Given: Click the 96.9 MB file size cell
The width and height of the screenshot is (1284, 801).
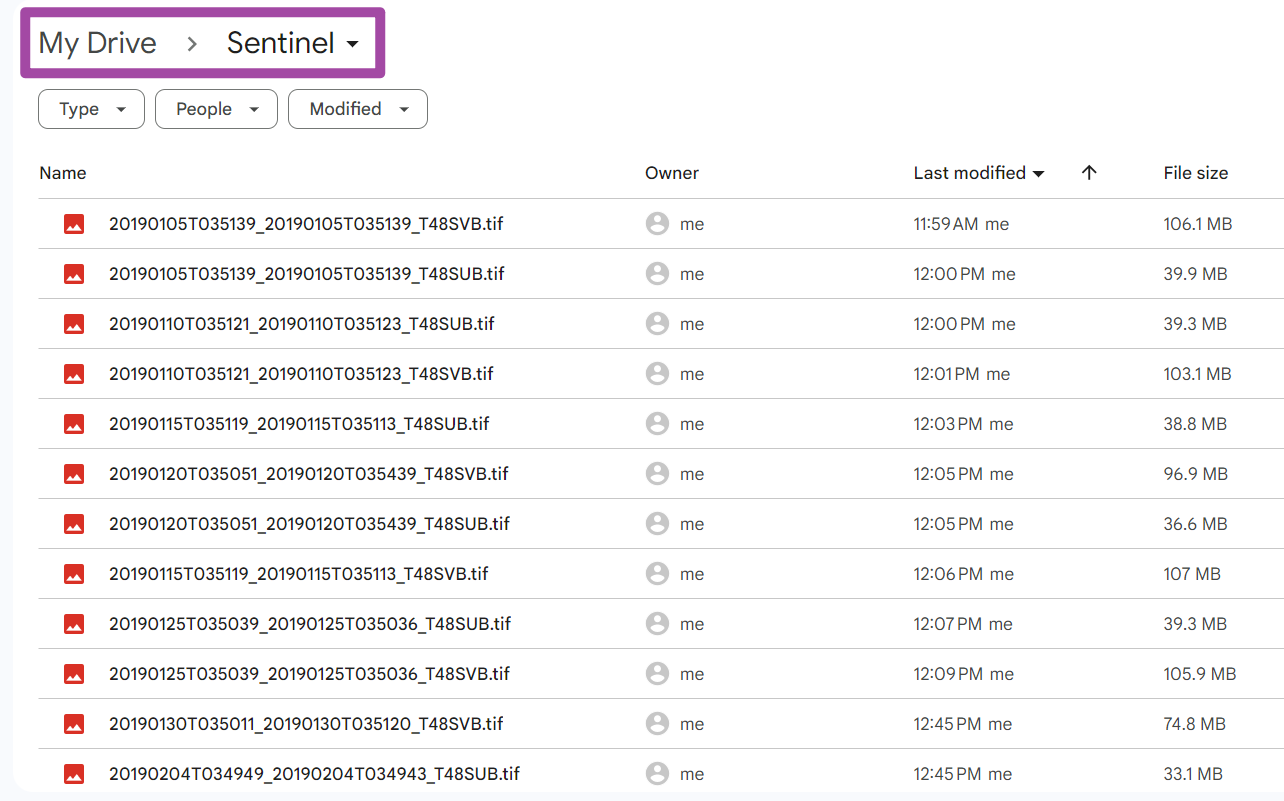Looking at the screenshot, I should click(1195, 474).
